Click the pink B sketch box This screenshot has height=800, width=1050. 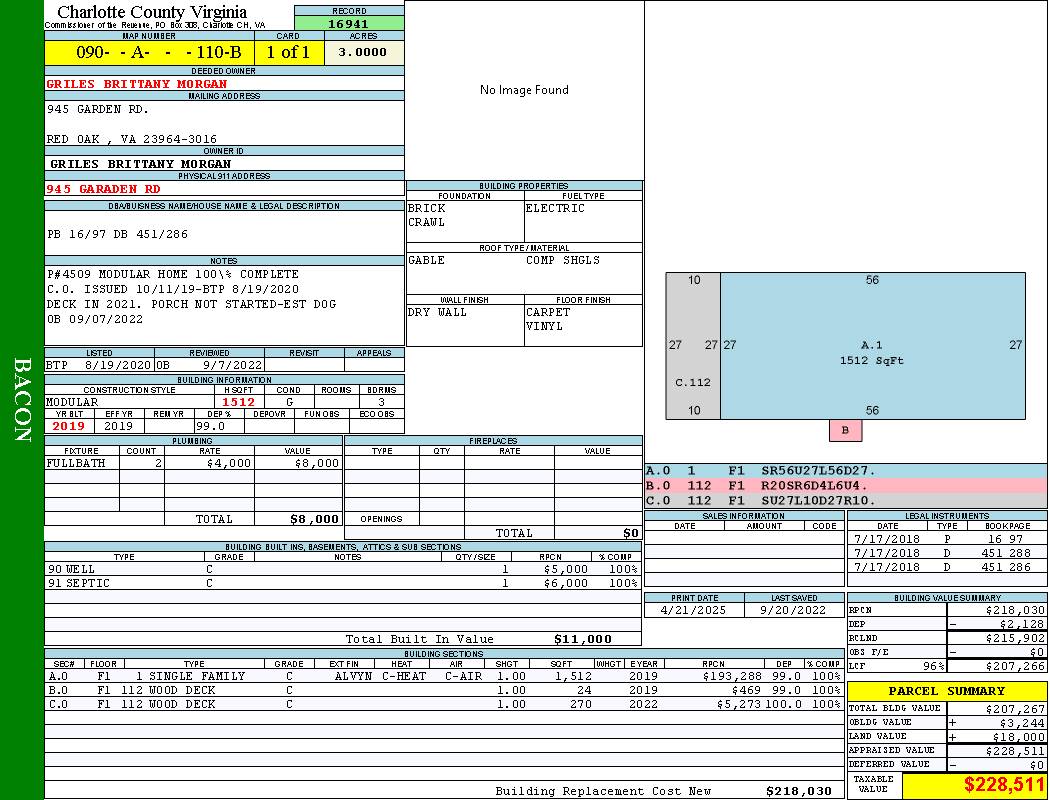coord(845,430)
